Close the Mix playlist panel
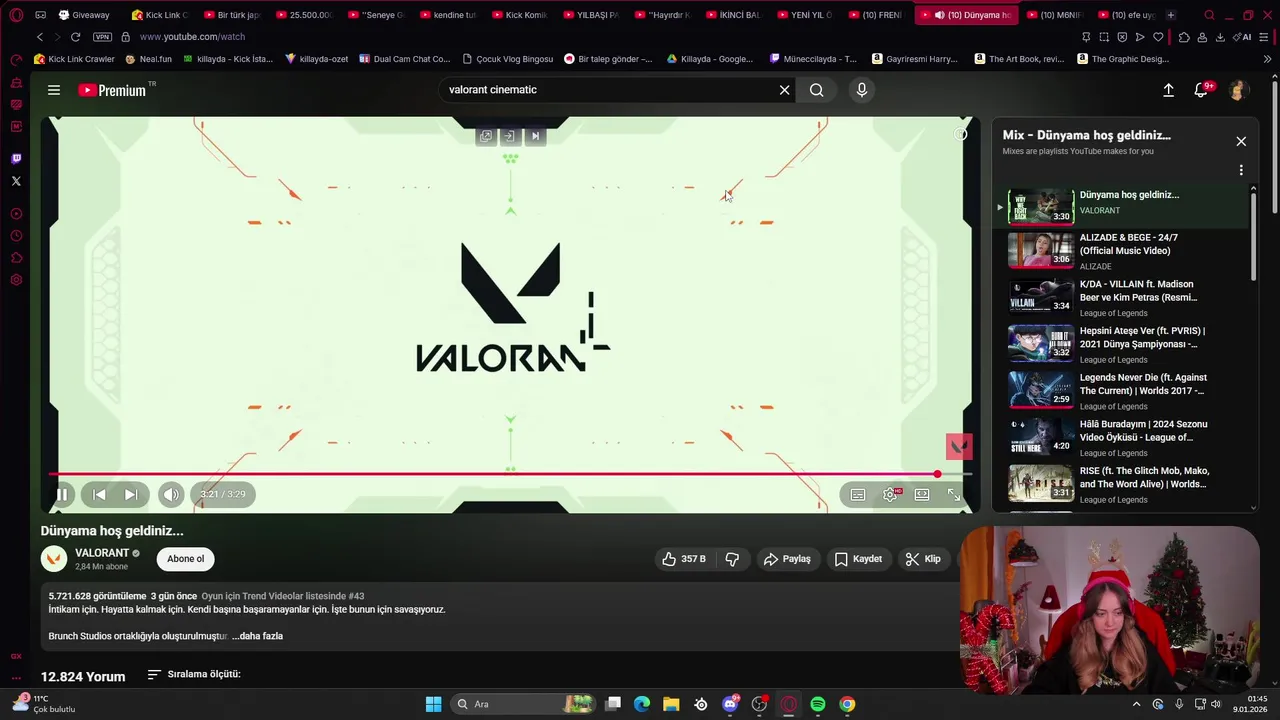This screenshot has width=1280, height=720. (1241, 141)
